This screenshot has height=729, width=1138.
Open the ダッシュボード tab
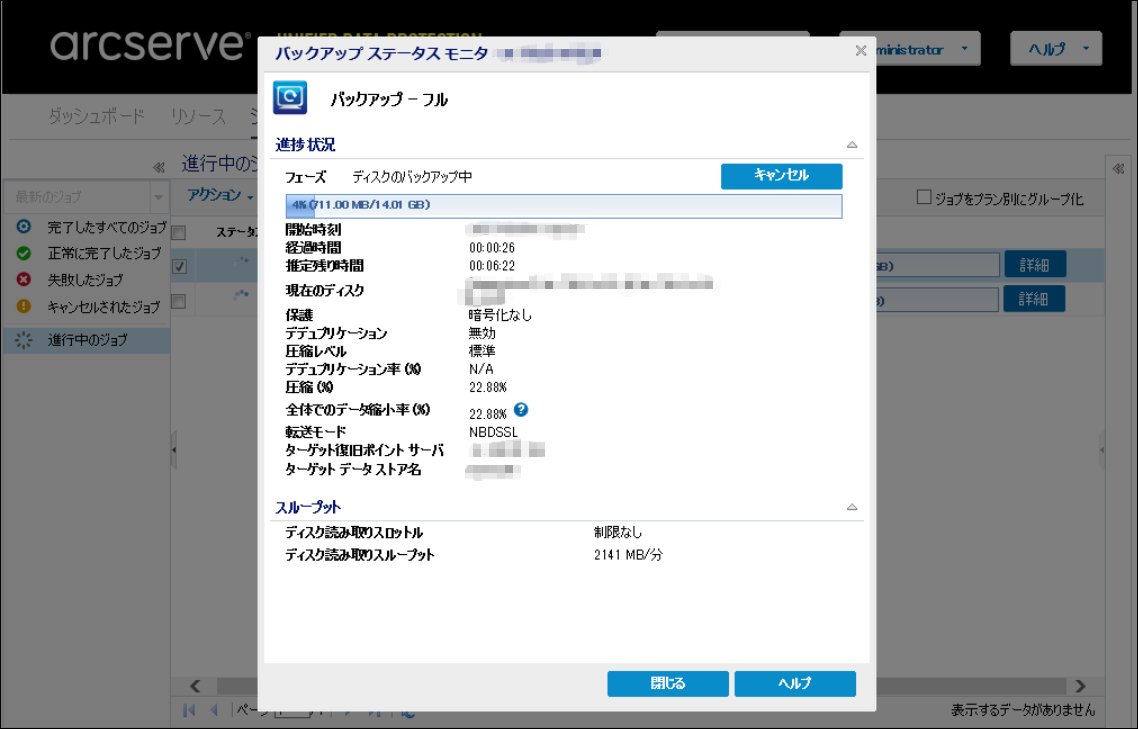[97, 116]
